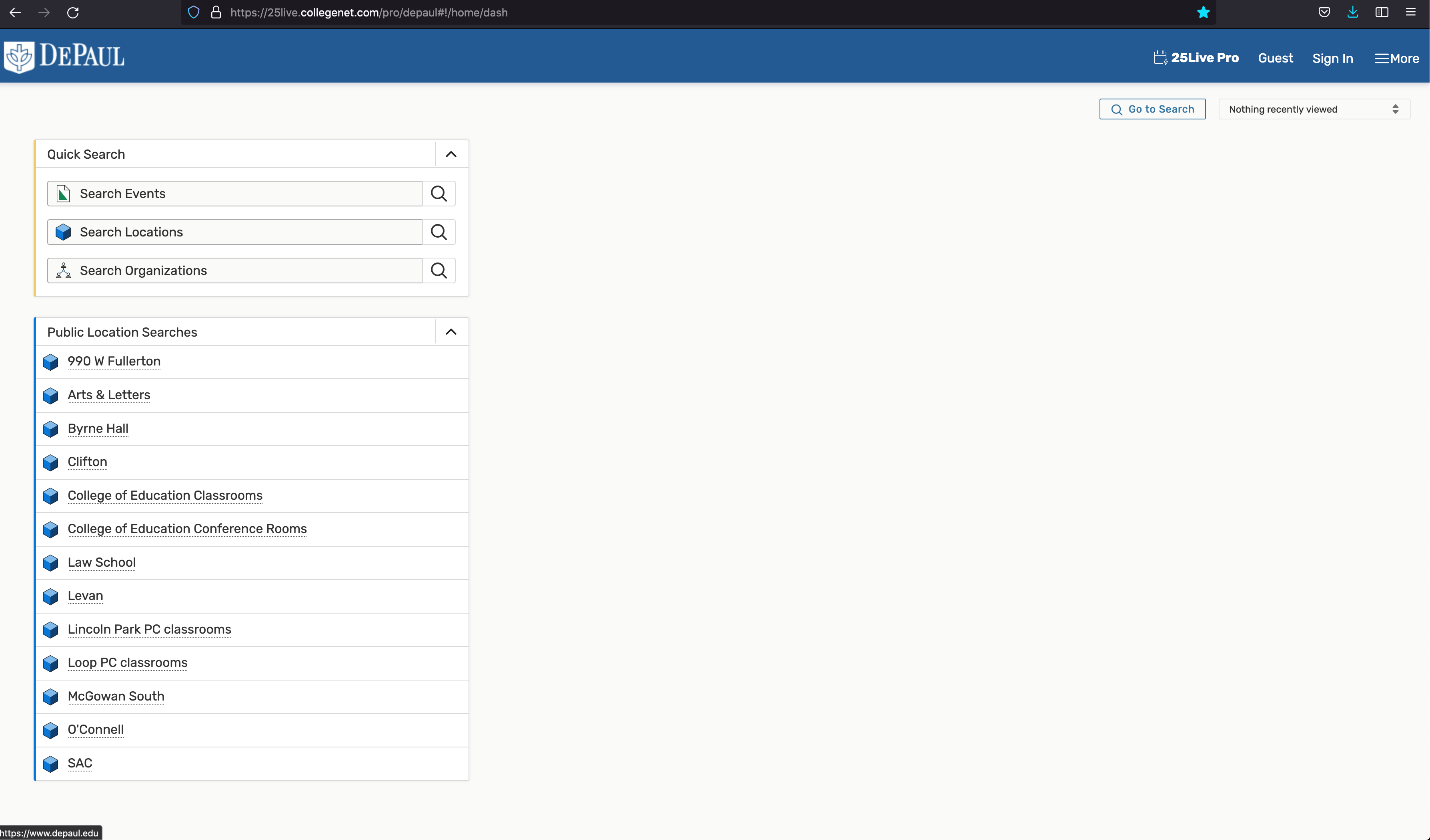Open the Byrne Hall location search
1430x840 pixels.
click(x=98, y=429)
